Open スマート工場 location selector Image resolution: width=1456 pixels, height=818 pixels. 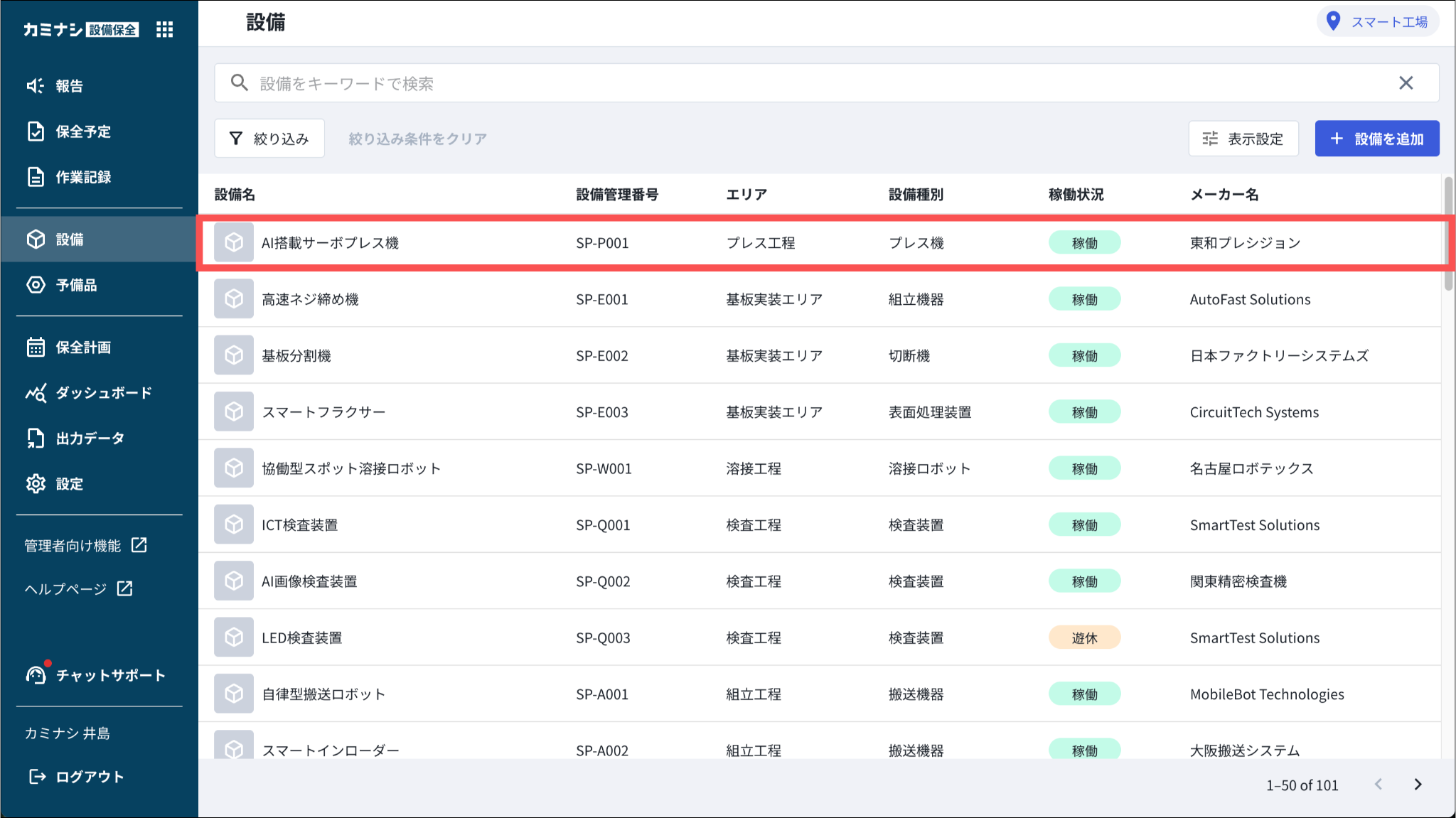tap(1377, 22)
